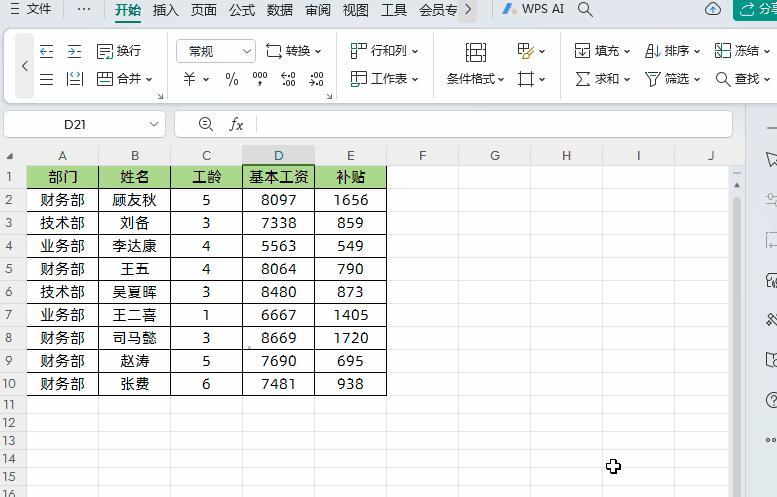The image size is (777, 497).
Task: Switch to the 工具 tab
Action: pos(393,10)
